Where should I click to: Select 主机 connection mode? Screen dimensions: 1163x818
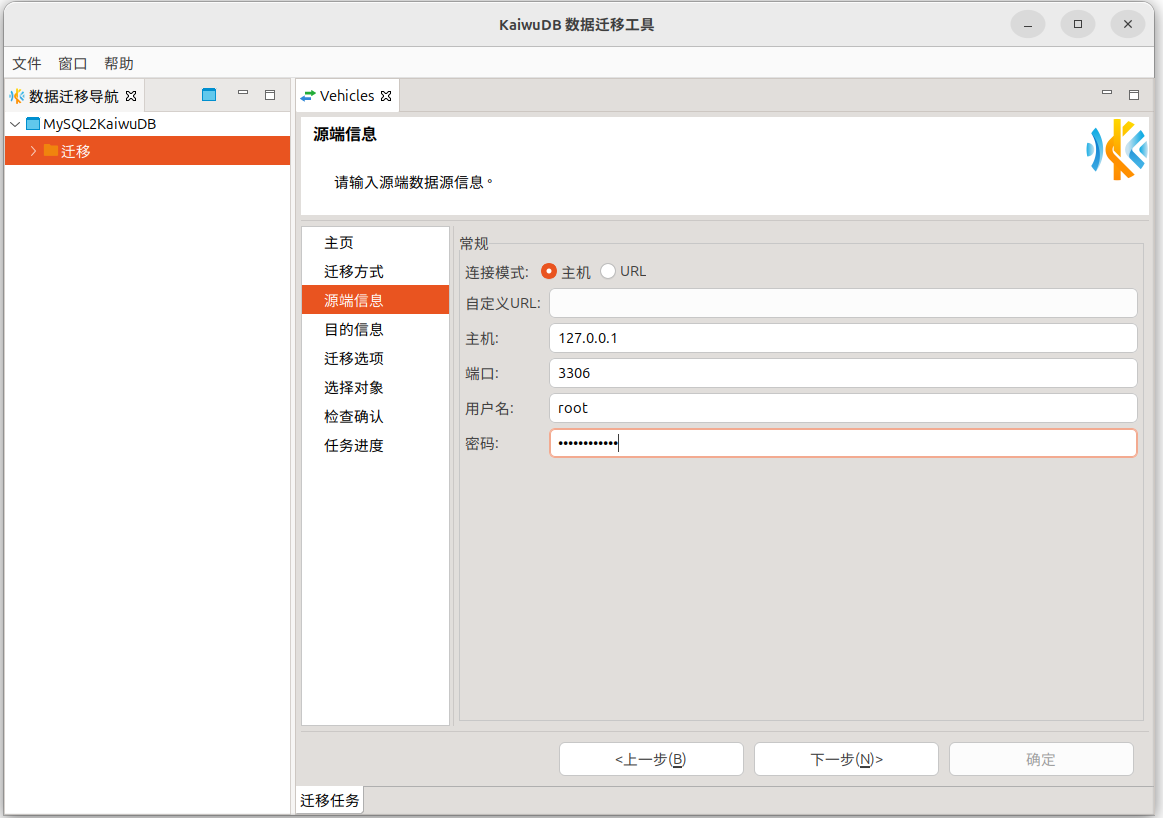(549, 272)
